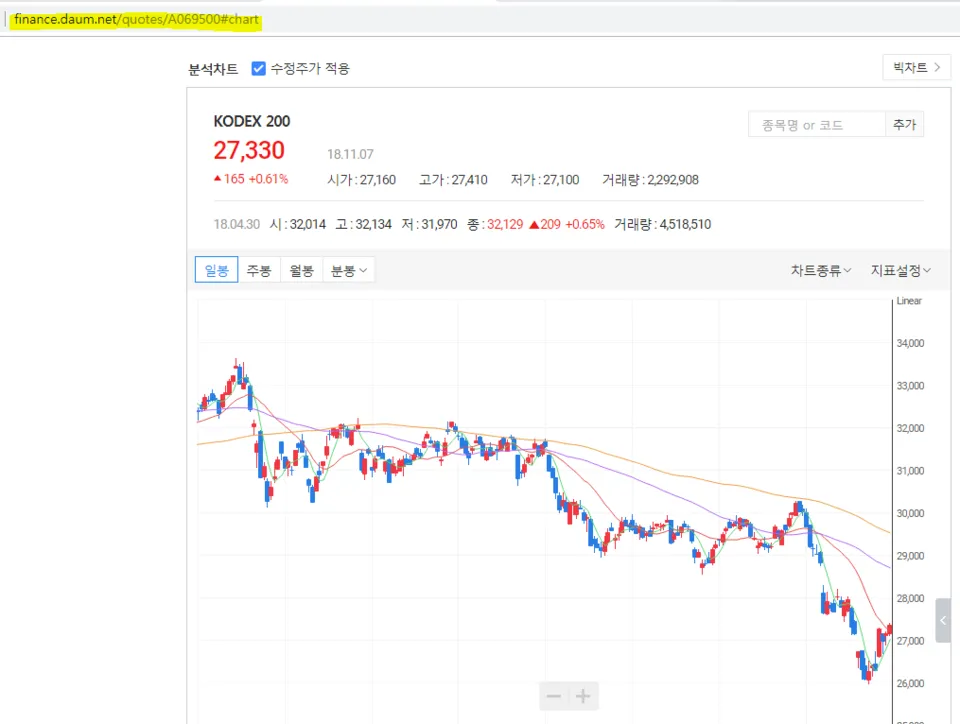Open the 분봉 dropdown
960x724 pixels.
click(x=348, y=270)
